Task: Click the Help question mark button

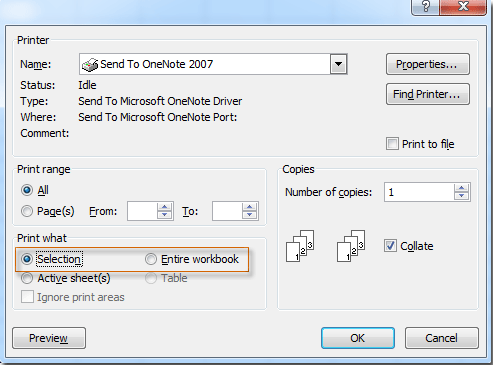Action: point(426,6)
